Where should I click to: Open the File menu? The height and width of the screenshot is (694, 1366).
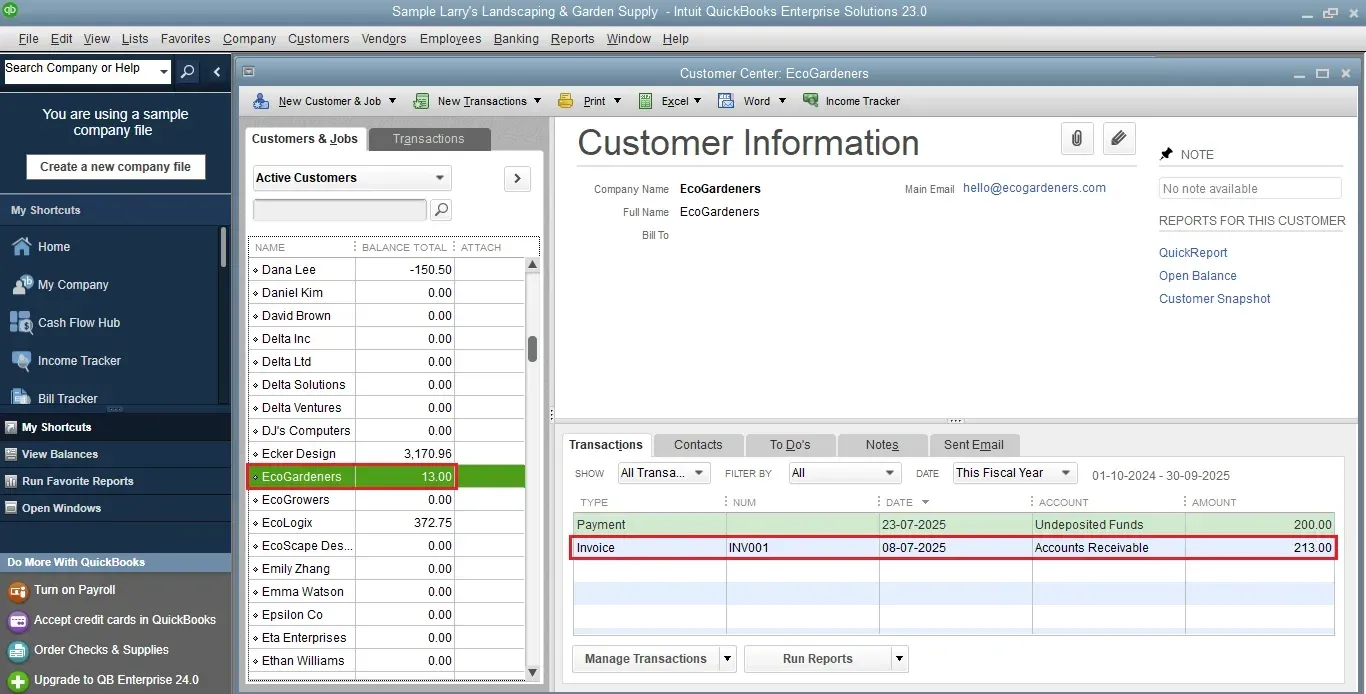[x=28, y=39]
